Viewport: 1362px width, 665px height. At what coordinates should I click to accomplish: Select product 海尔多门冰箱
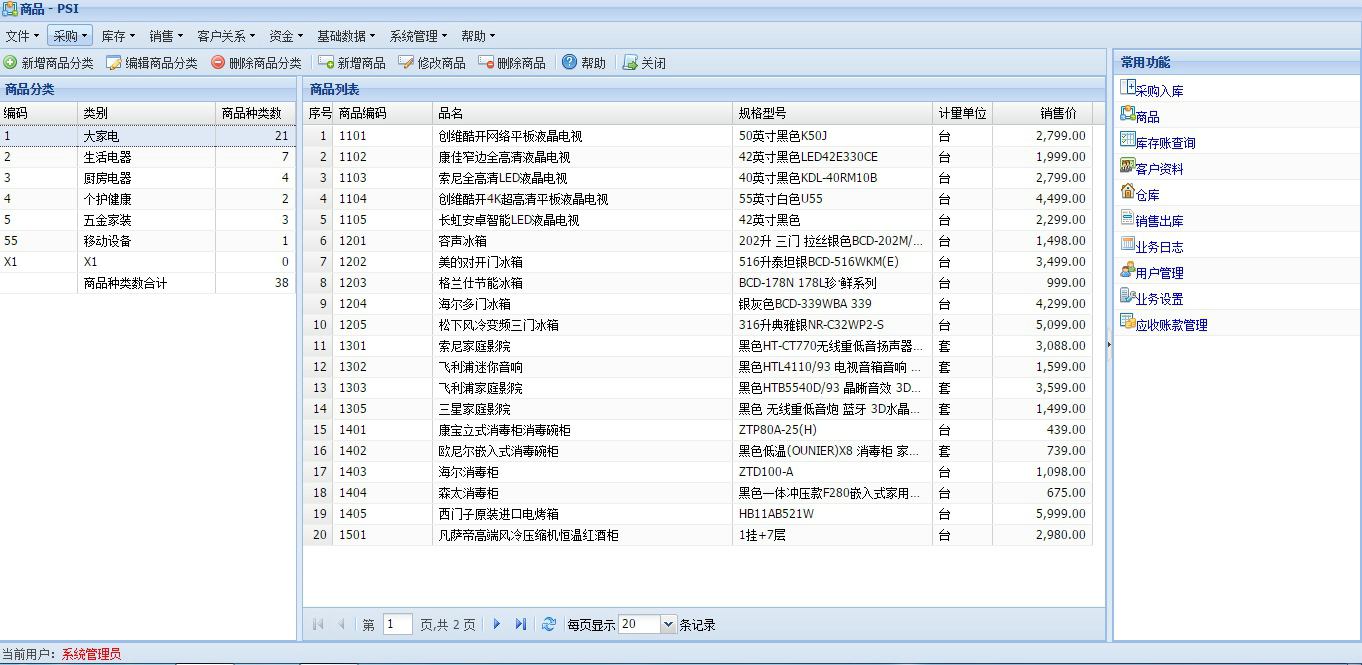(698, 304)
